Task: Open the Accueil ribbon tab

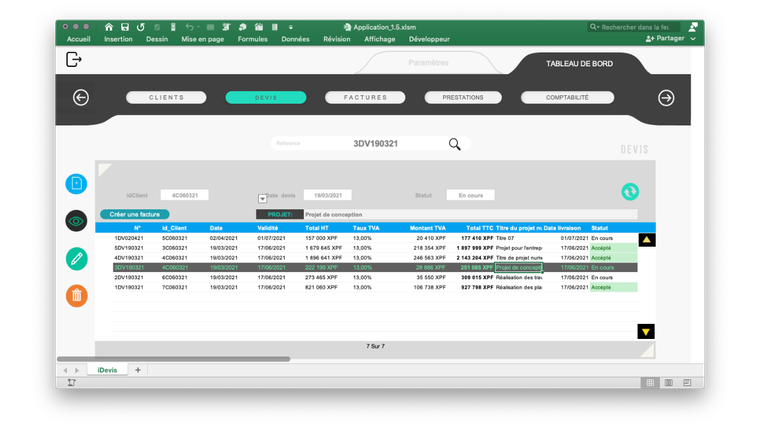Action: point(79,39)
